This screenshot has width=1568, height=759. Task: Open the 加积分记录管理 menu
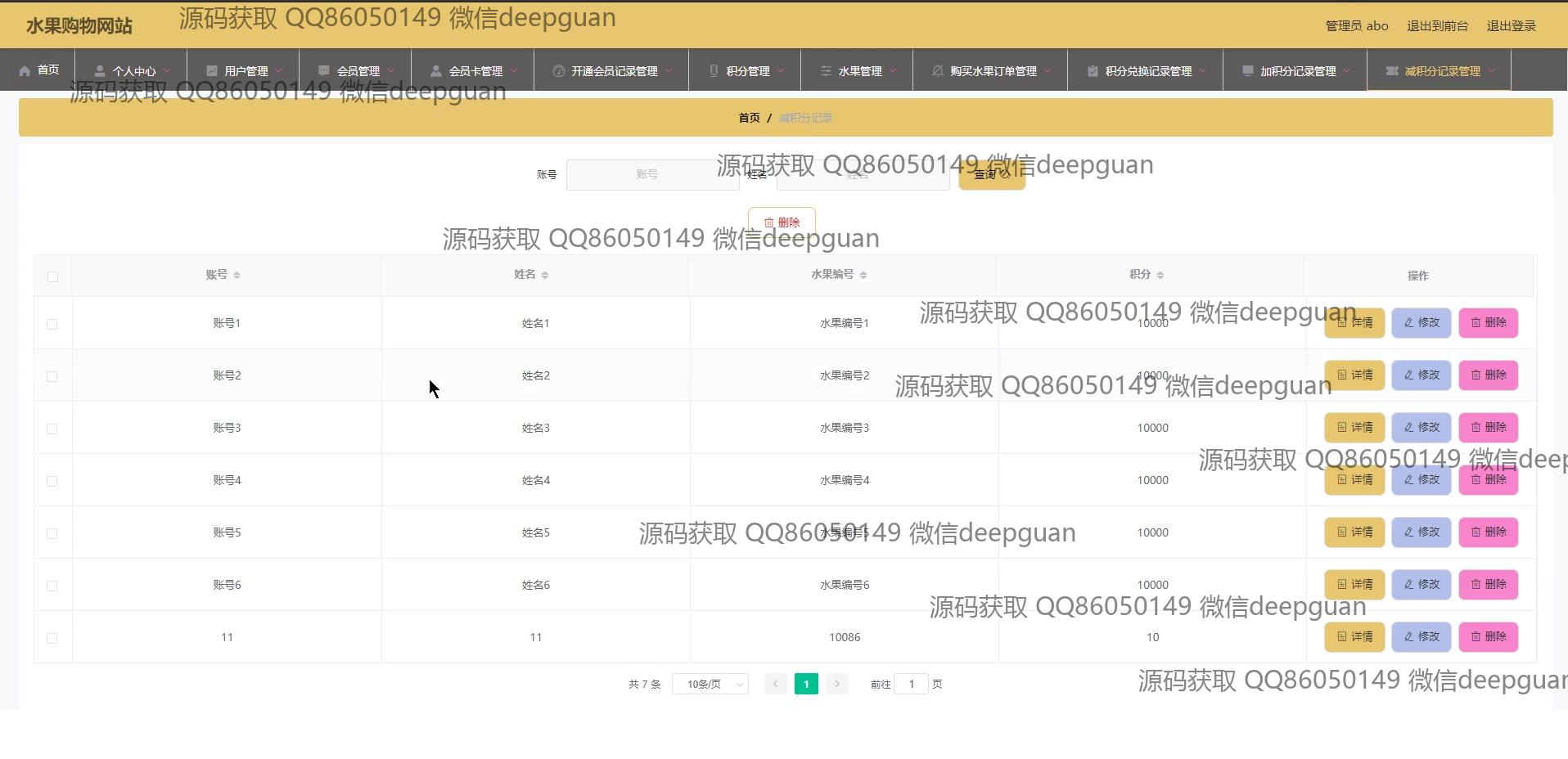pos(1296,71)
